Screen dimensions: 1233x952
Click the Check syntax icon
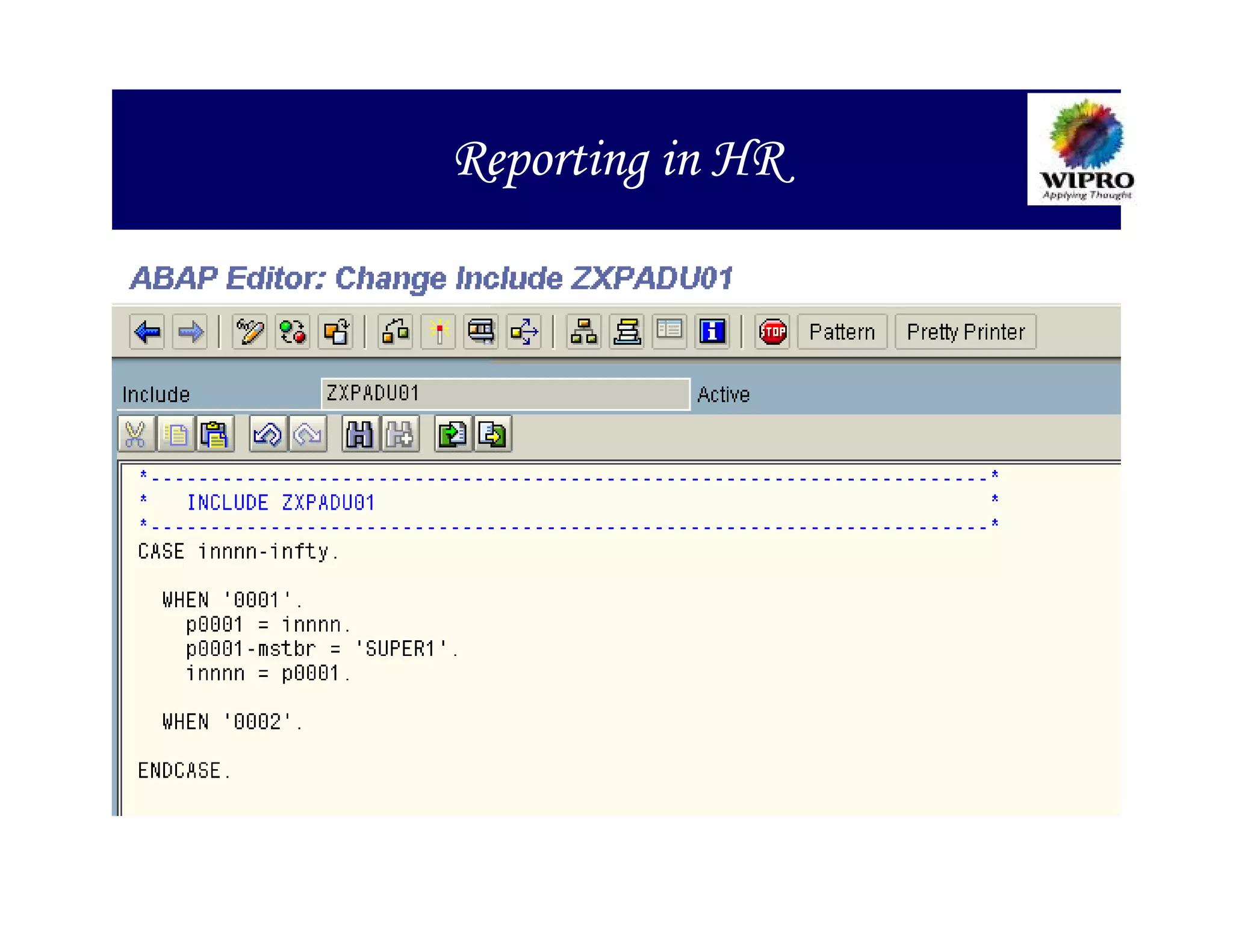pos(396,332)
